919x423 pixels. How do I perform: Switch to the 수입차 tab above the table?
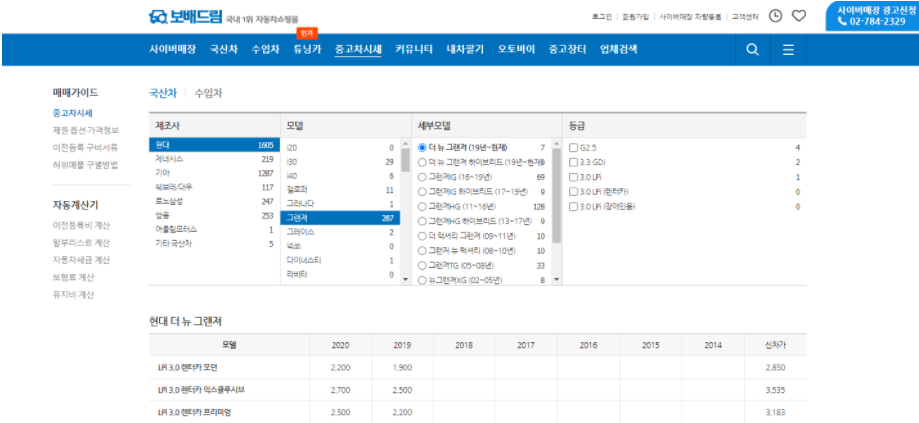208,93
